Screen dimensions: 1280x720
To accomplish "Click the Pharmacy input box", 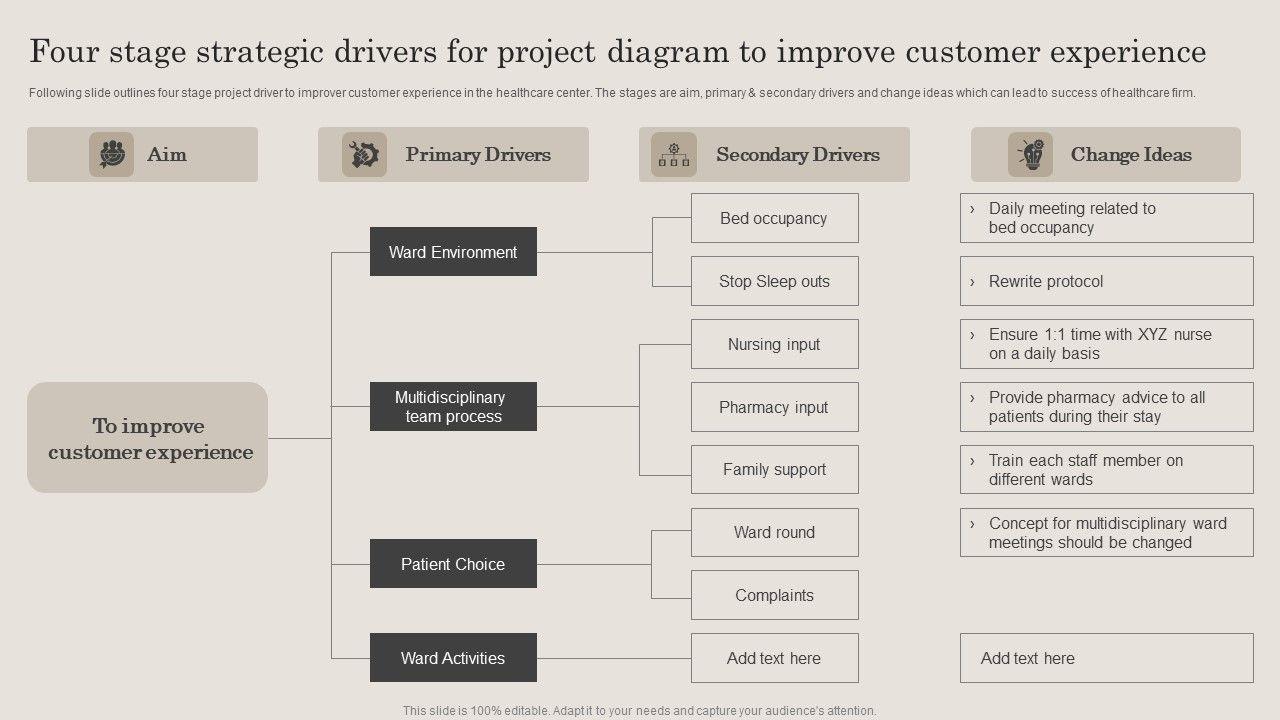I will (x=774, y=407).
